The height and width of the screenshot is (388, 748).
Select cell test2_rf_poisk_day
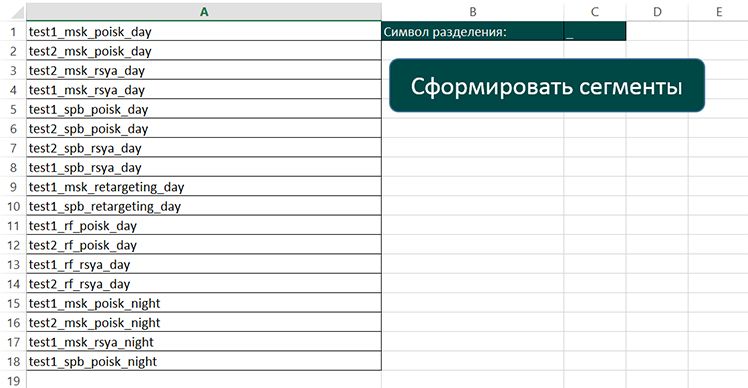204,245
